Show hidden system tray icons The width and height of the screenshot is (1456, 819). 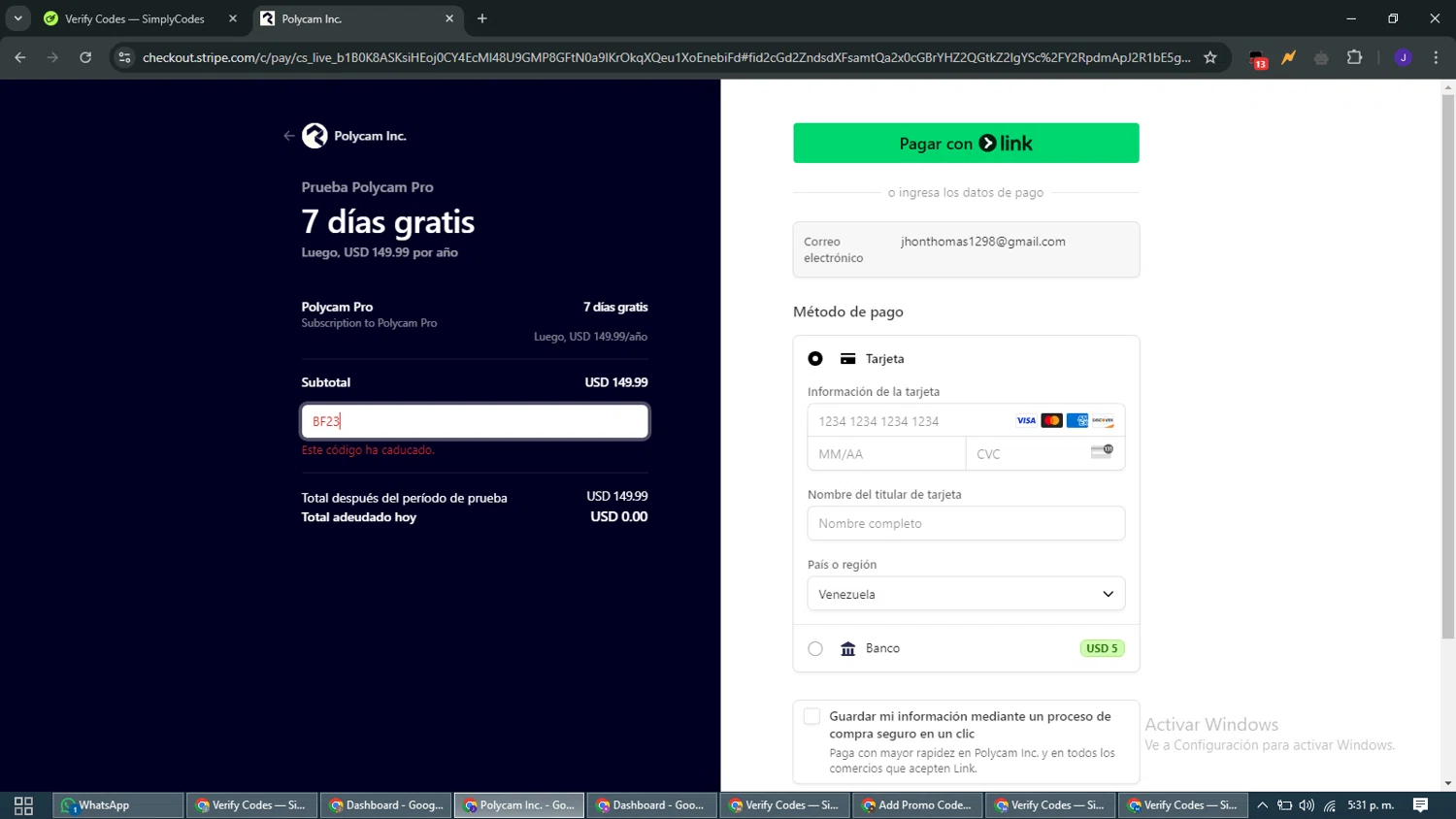(1262, 805)
